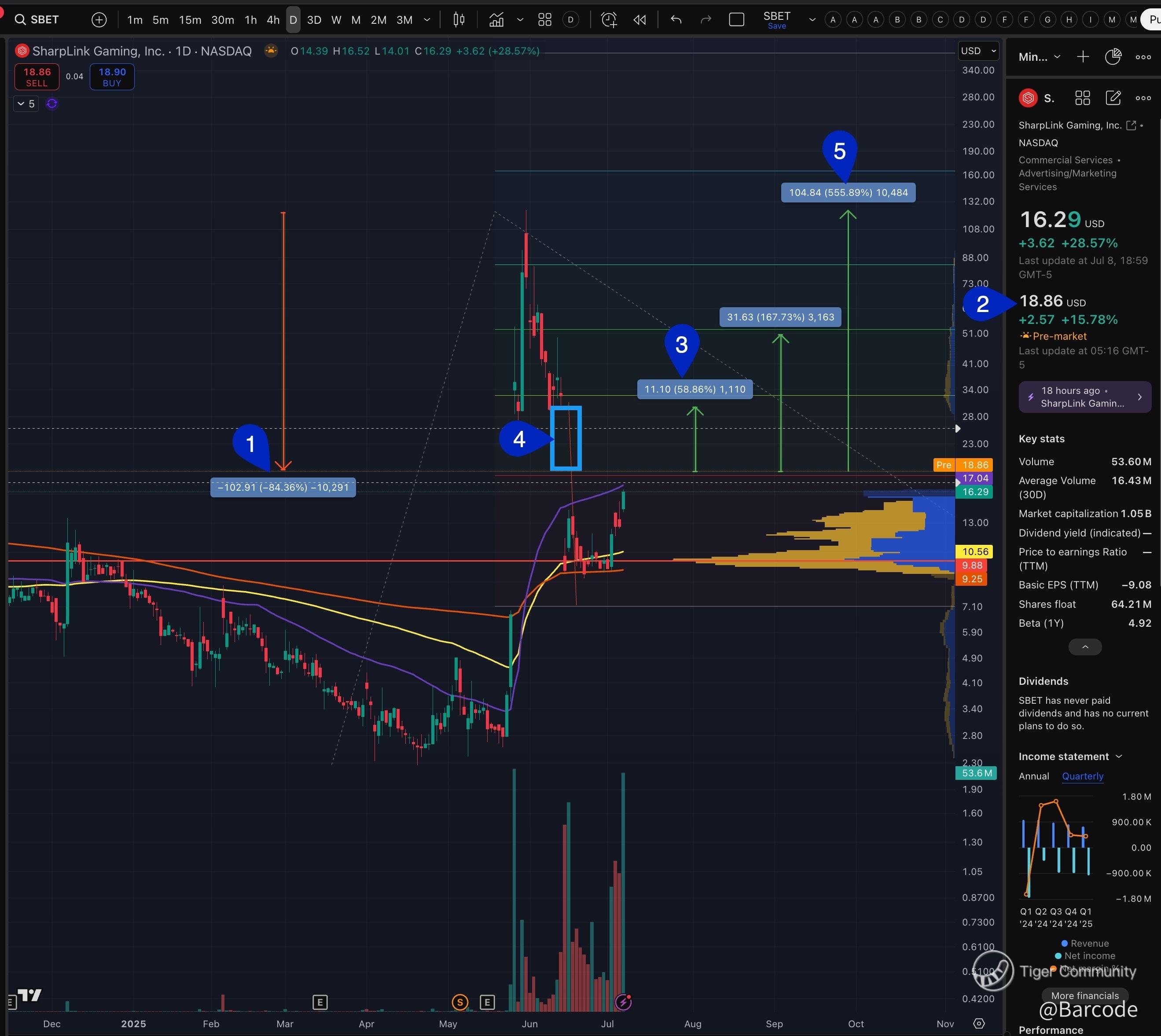Undo the last chart action
The height and width of the screenshot is (1036, 1161).
tap(676, 20)
